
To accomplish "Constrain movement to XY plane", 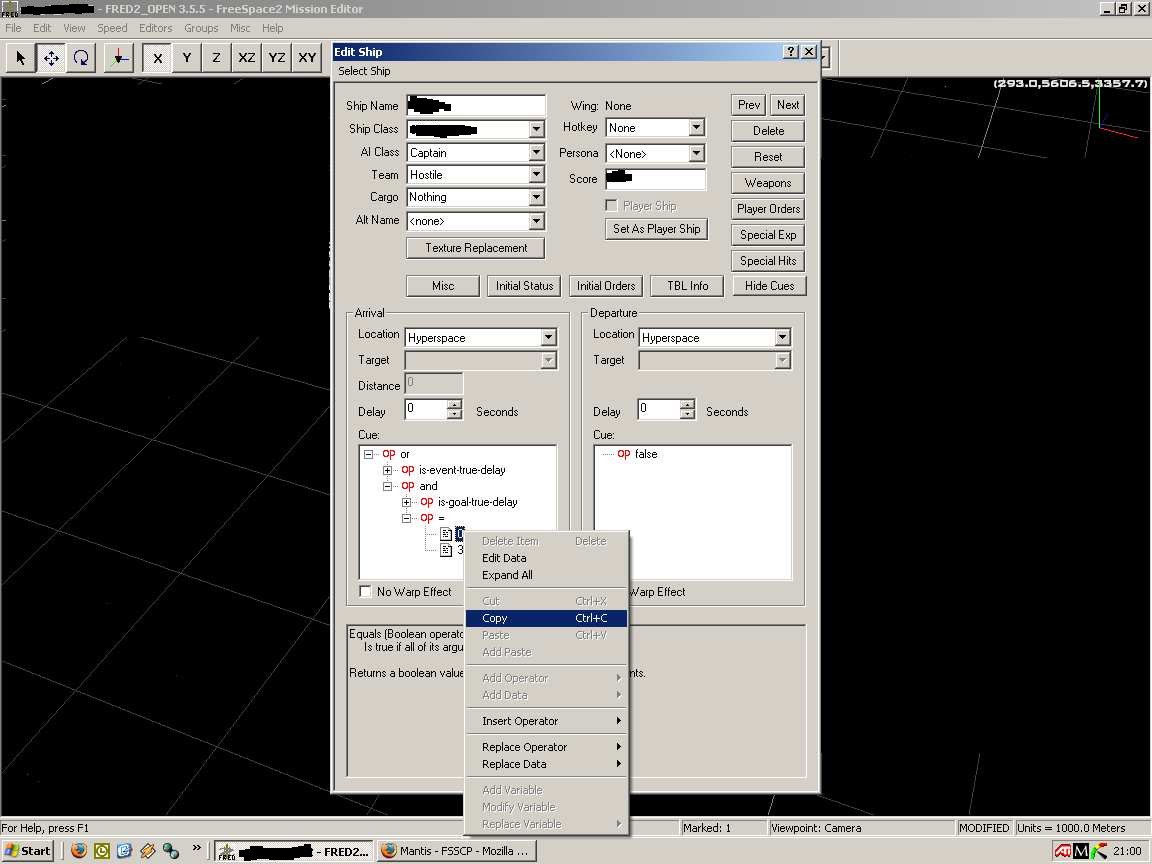I will pyautogui.click(x=306, y=57).
